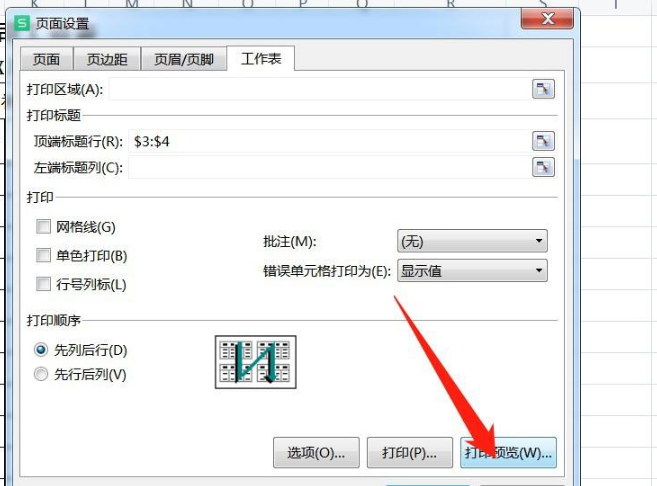Click the print order preview diagram
Viewport: 657px width, 486px height.
256,362
